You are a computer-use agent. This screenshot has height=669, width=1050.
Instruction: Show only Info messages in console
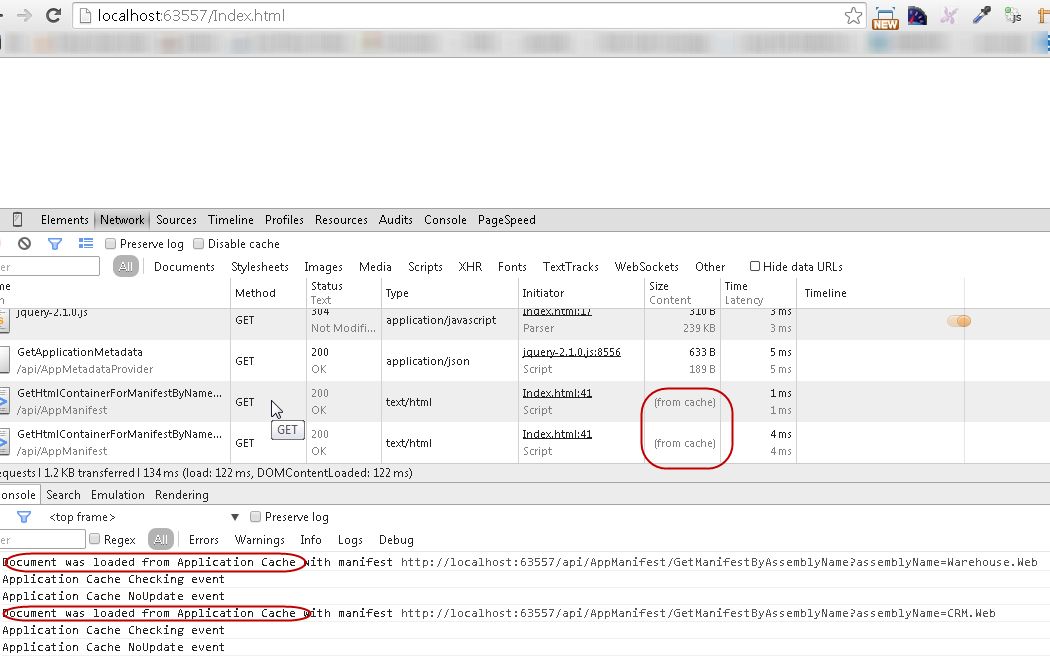click(x=311, y=540)
